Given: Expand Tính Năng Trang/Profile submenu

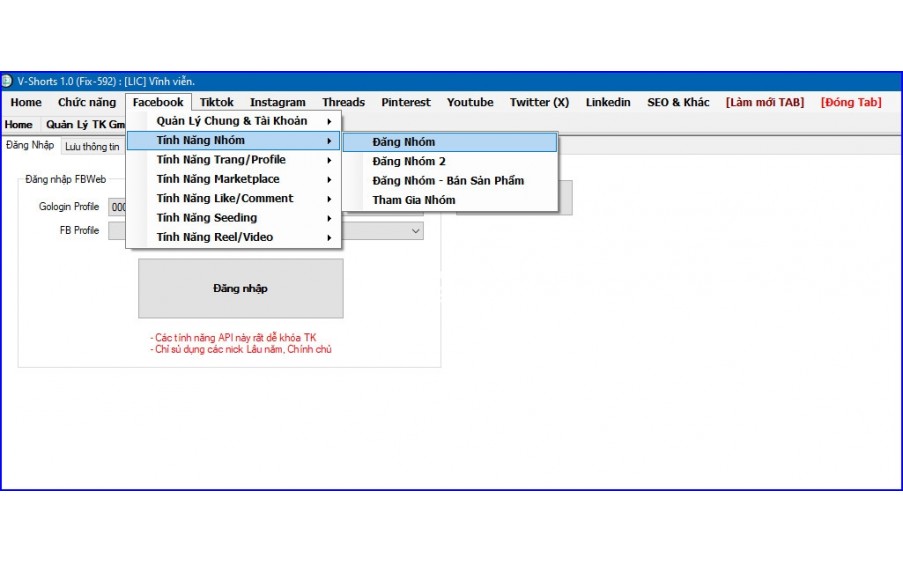Looking at the screenshot, I should click(234, 160).
